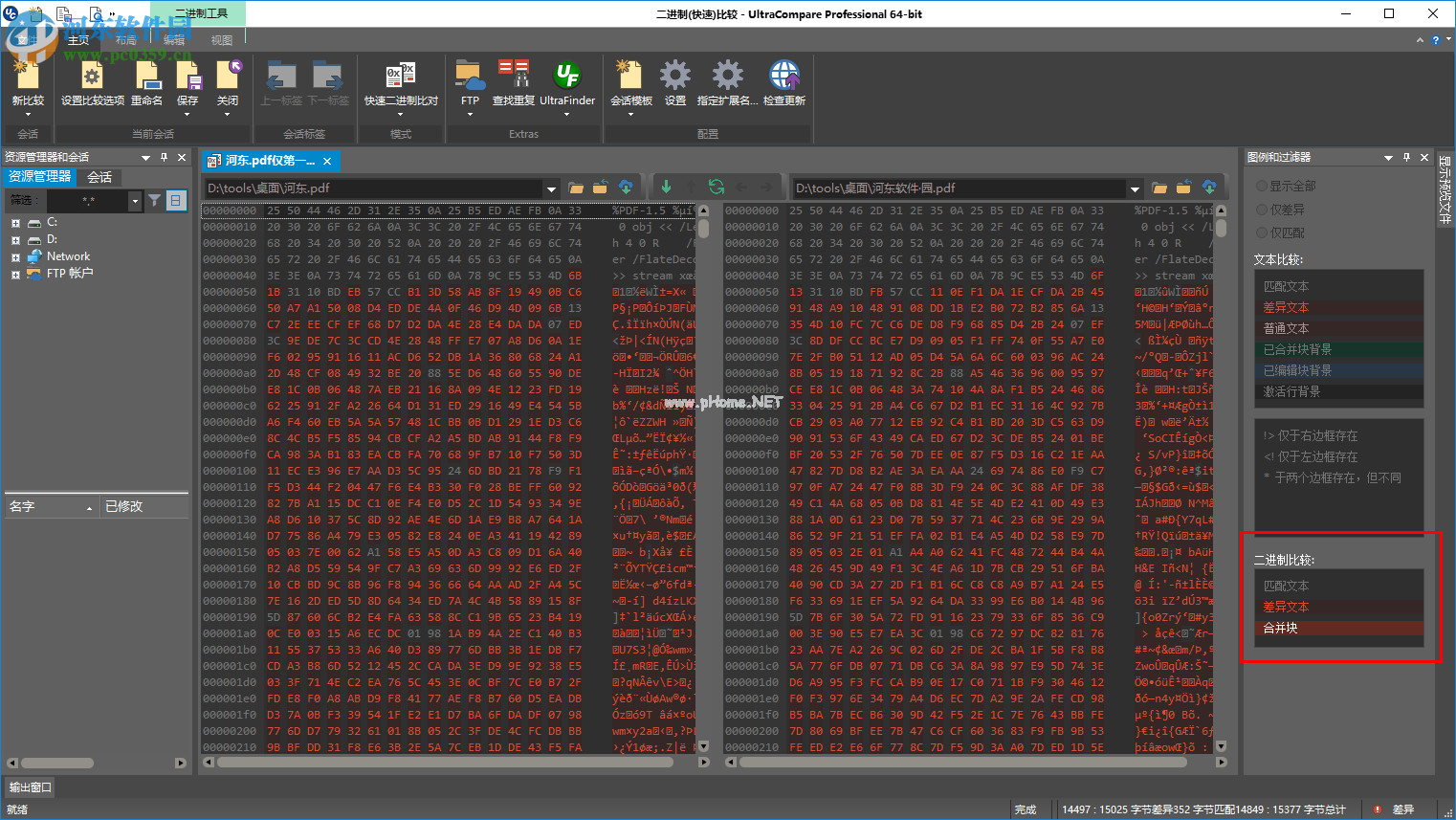Expand the Network tree node
Screen dimensions: 1456x820
(15, 257)
